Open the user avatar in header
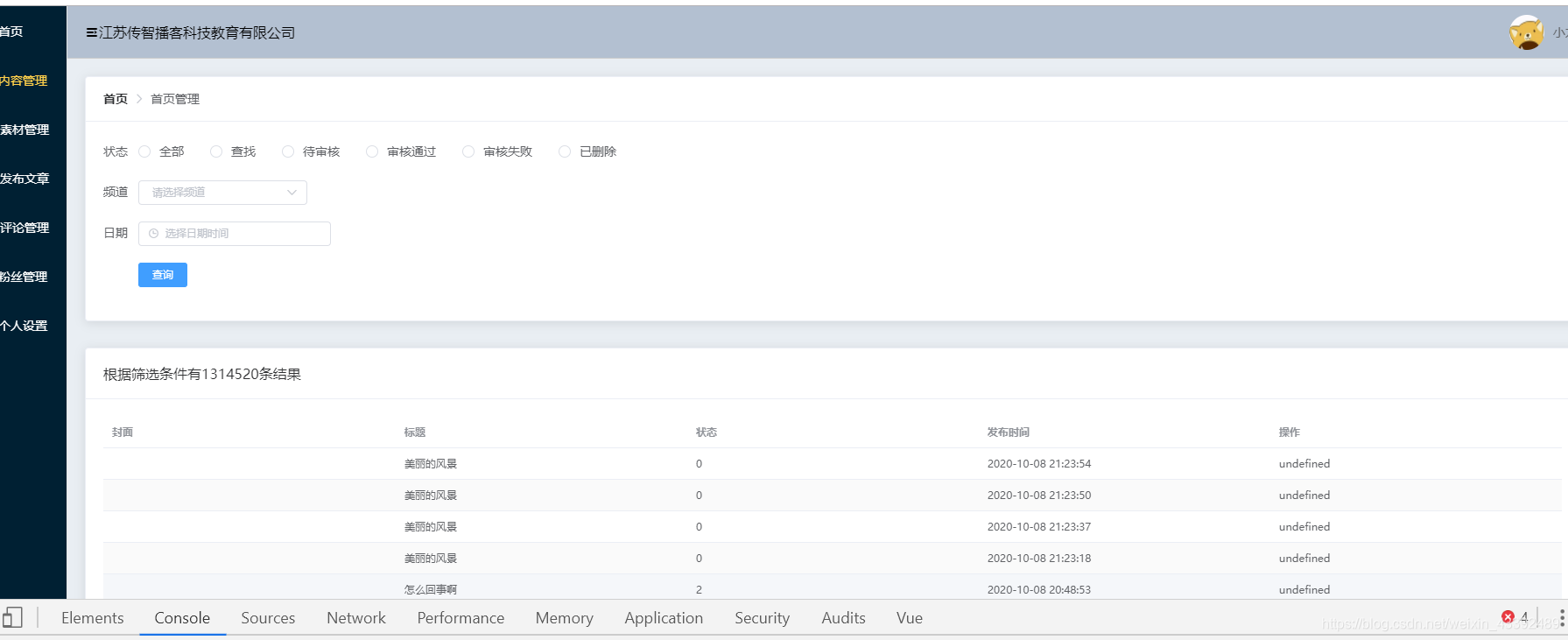This screenshot has width=1568, height=640. [1526, 32]
